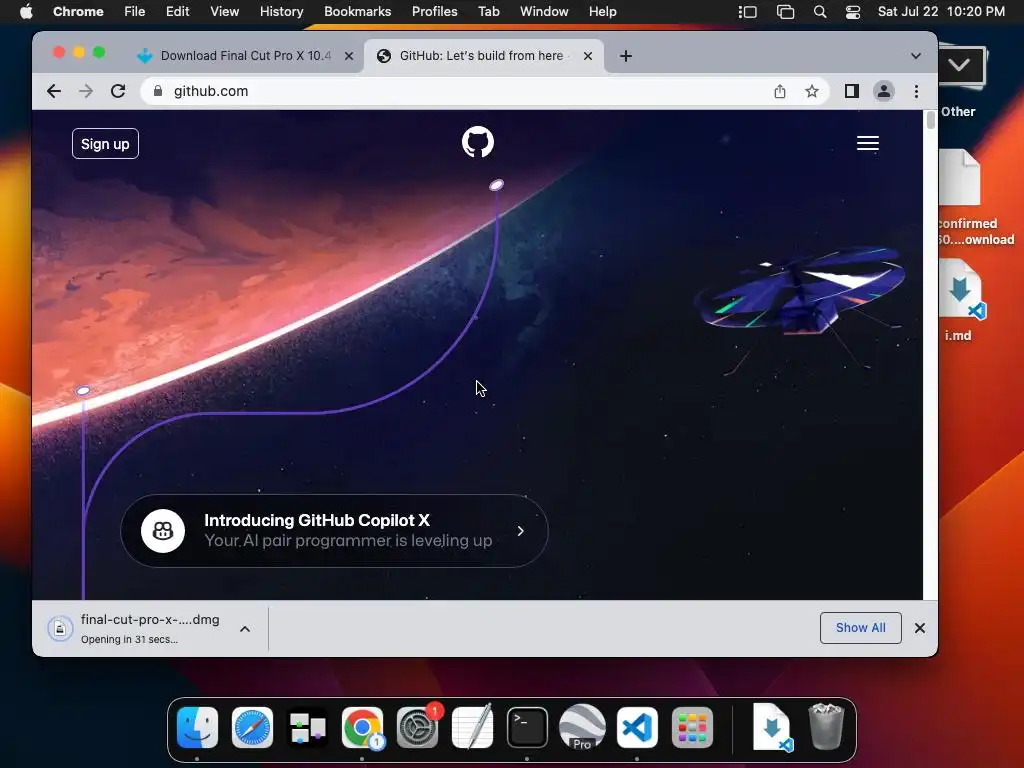
Task: Open the File menu
Action: [135, 12]
